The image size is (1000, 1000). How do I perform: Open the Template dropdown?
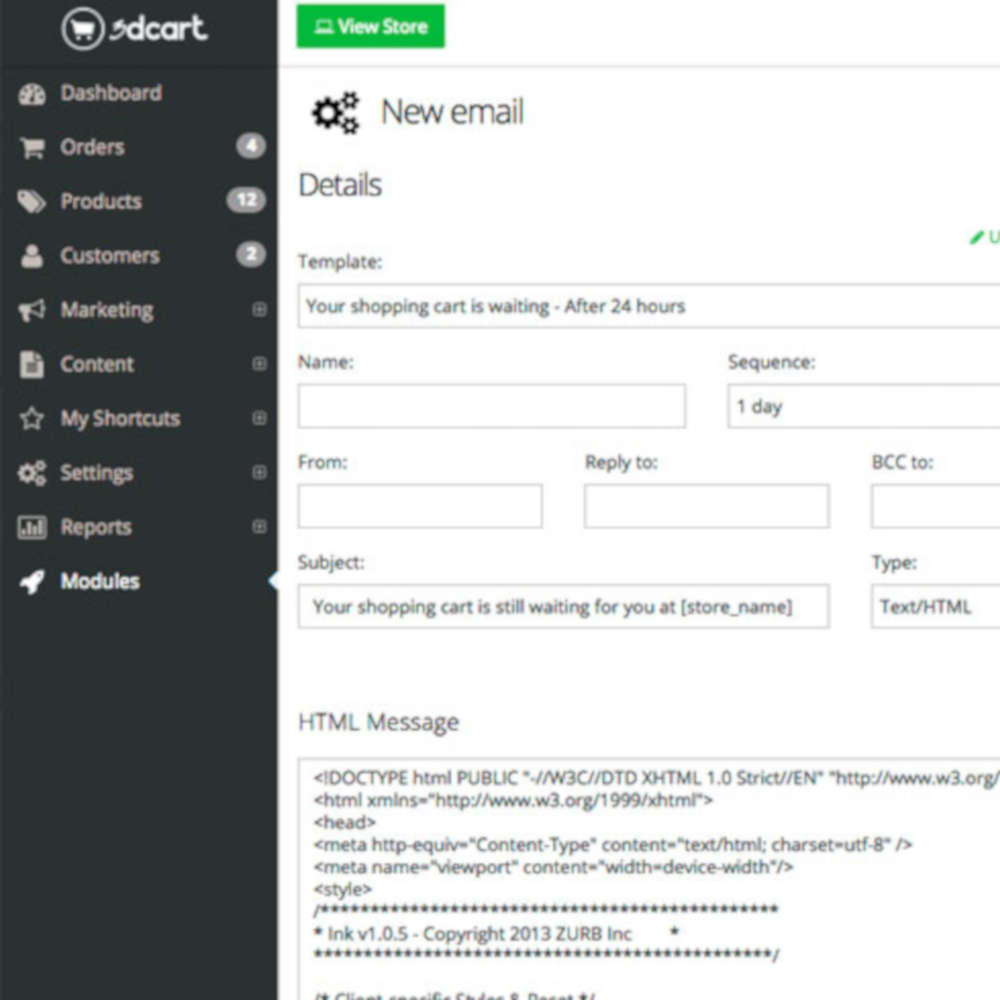(648, 306)
